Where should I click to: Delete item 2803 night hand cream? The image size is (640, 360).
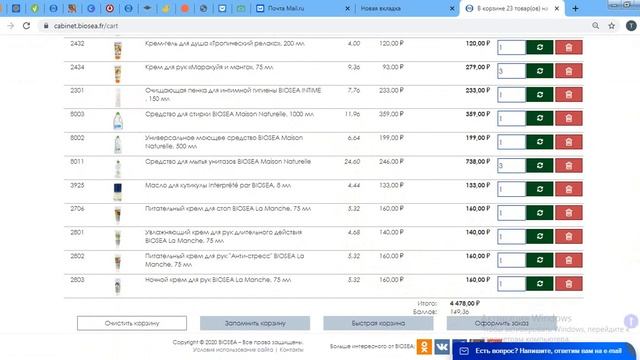(569, 284)
